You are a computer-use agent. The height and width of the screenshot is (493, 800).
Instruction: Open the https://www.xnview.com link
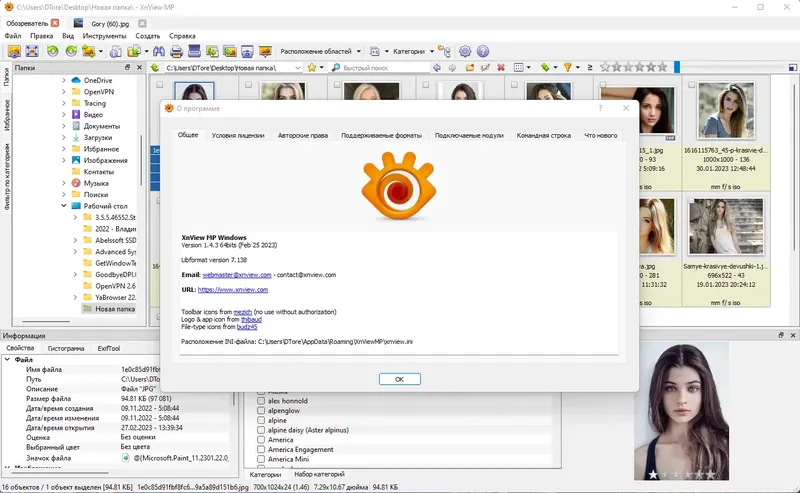pyautogui.click(x=233, y=289)
